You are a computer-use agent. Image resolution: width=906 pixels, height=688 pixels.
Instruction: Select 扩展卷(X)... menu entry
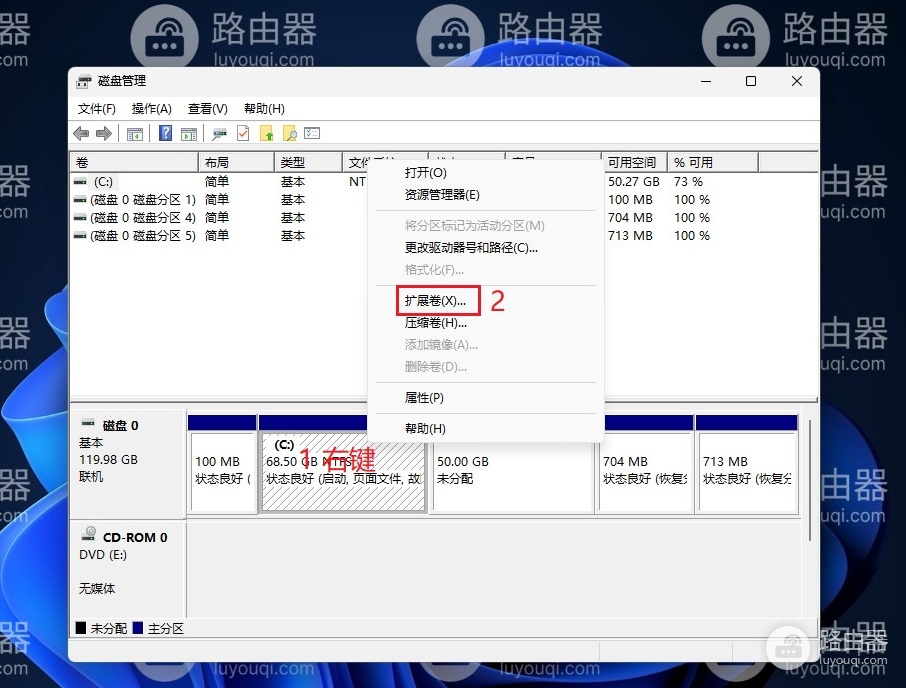[x=485, y=301]
